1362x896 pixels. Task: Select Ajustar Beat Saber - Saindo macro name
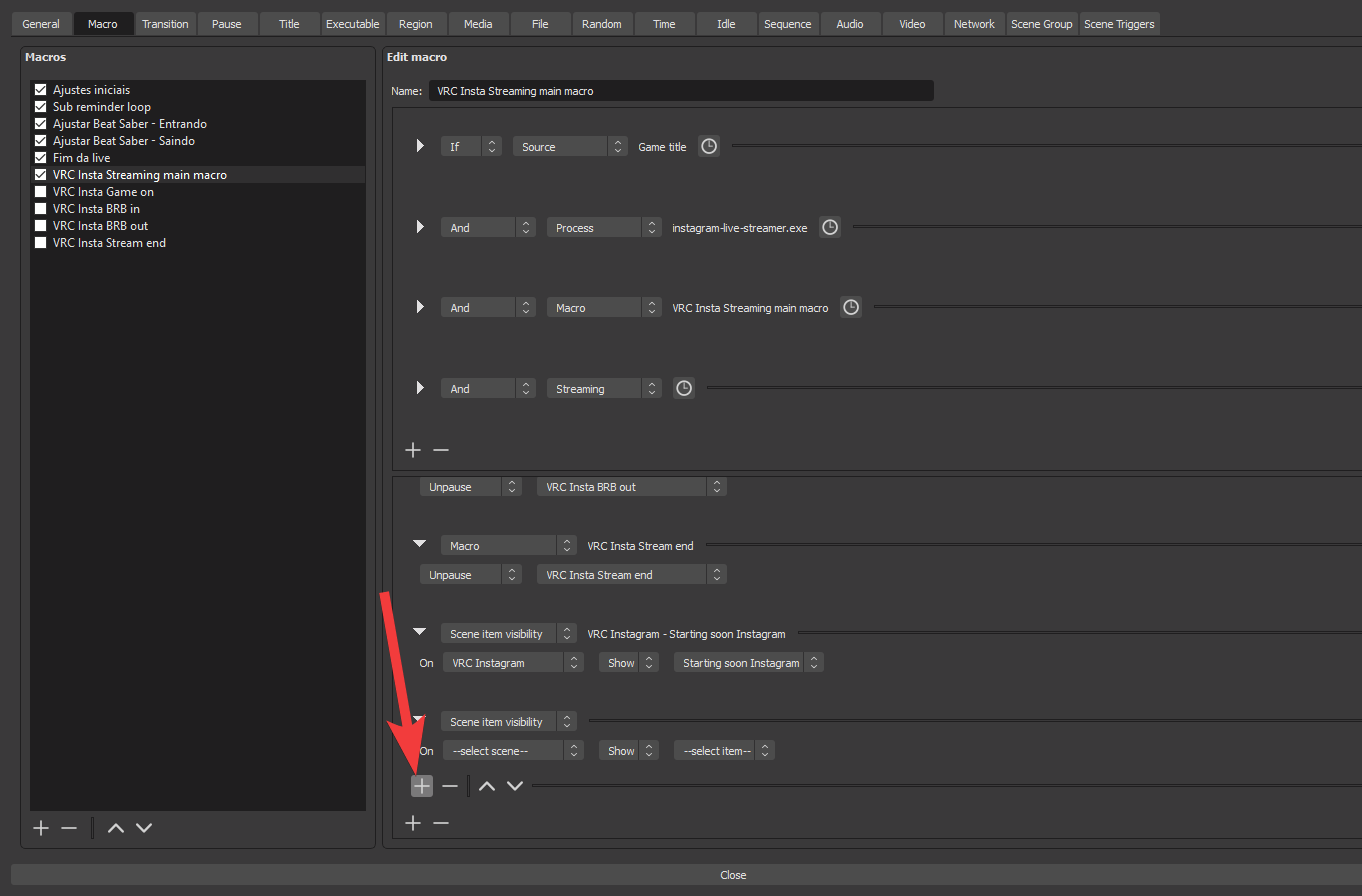[124, 141]
